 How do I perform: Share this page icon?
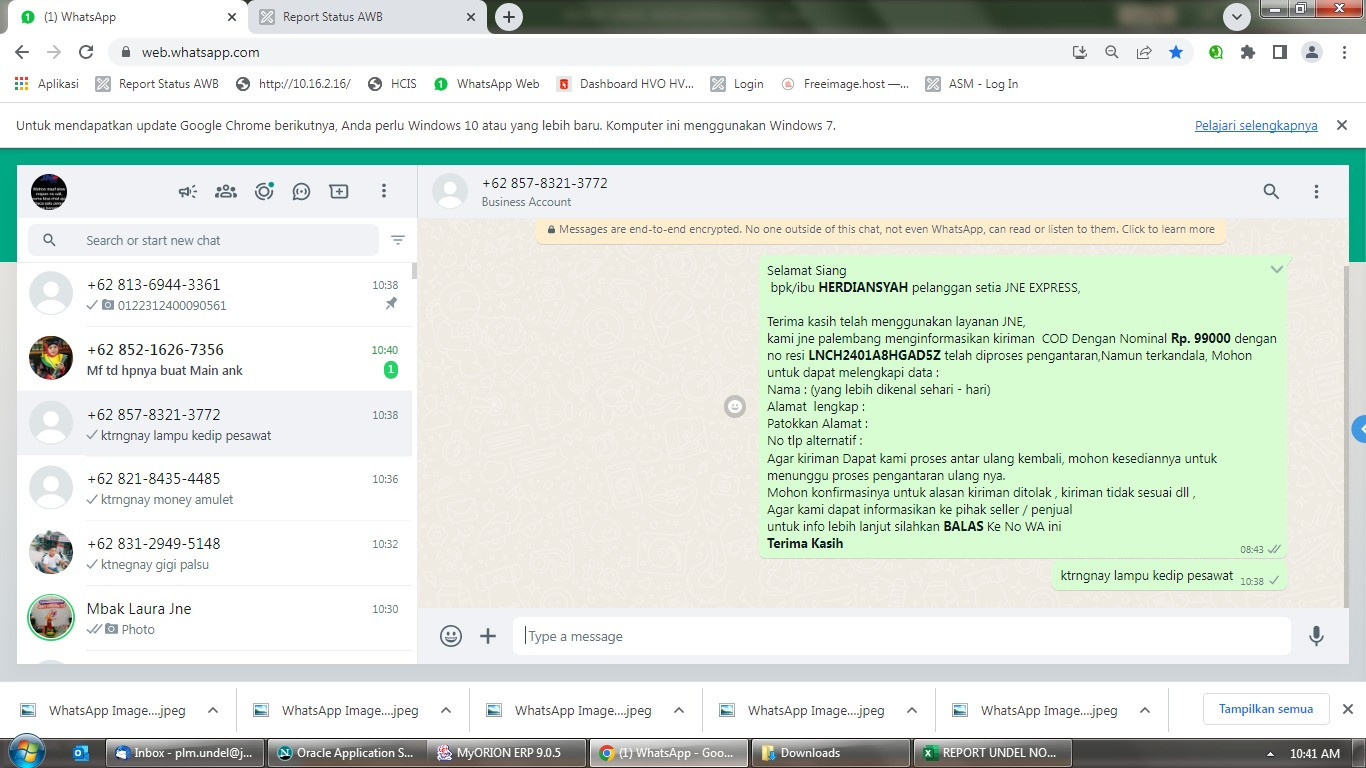tap(1144, 52)
